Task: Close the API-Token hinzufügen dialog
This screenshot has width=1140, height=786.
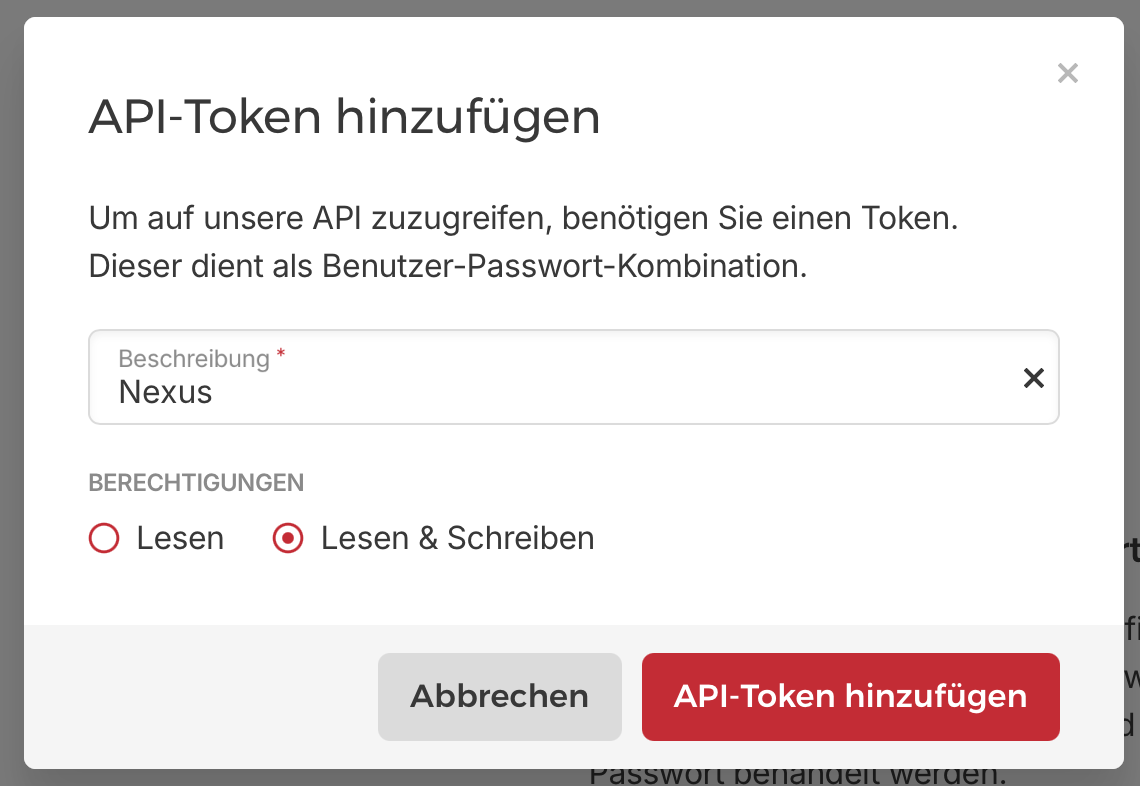Action: coord(1068,73)
